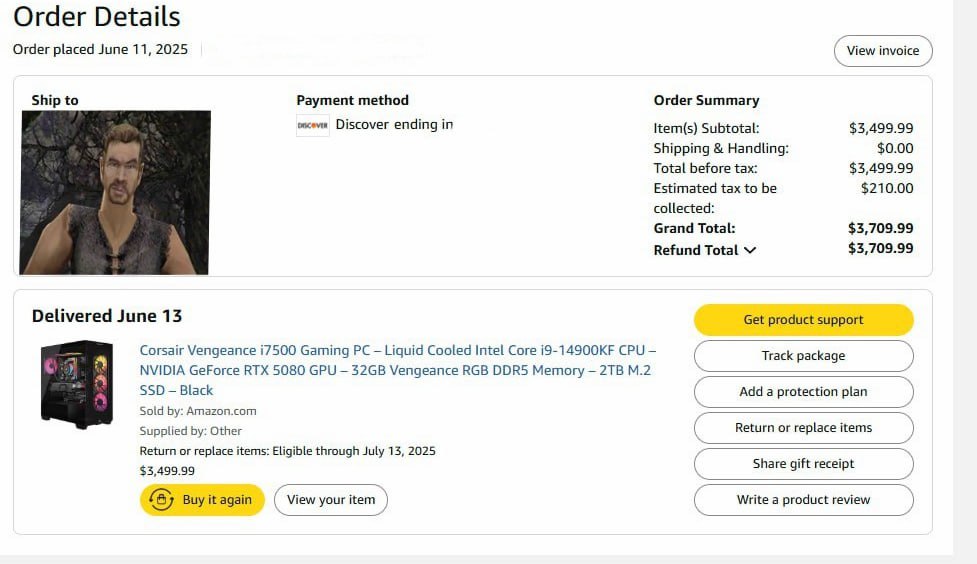Click the View your item button
Viewport: 977px width, 564px height.
[331, 500]
